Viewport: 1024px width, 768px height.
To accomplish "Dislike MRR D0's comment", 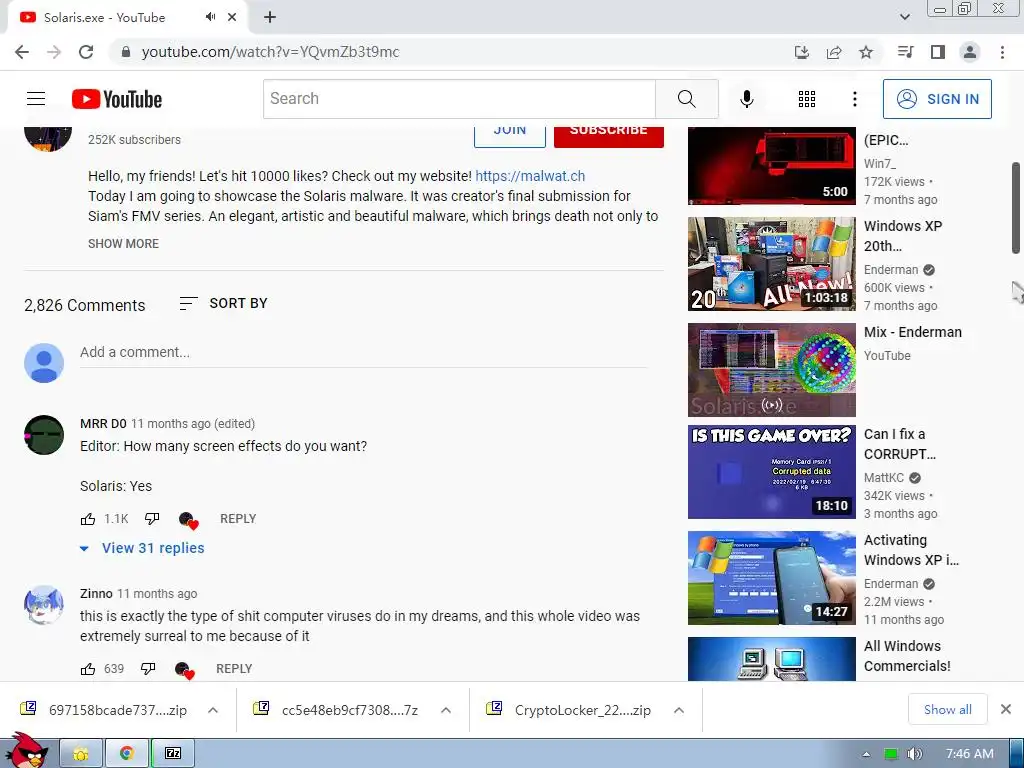I will 152,519.
